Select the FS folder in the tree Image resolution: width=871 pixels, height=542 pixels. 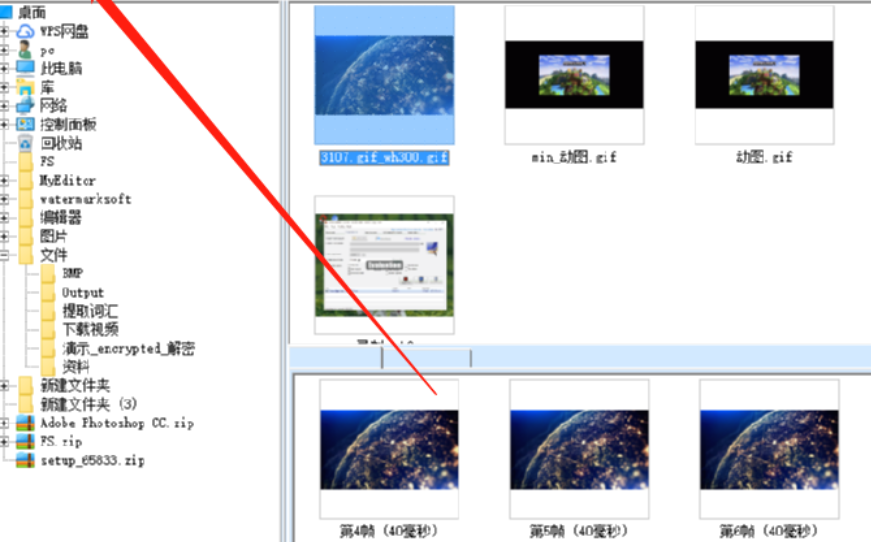(x=47, y=162)
